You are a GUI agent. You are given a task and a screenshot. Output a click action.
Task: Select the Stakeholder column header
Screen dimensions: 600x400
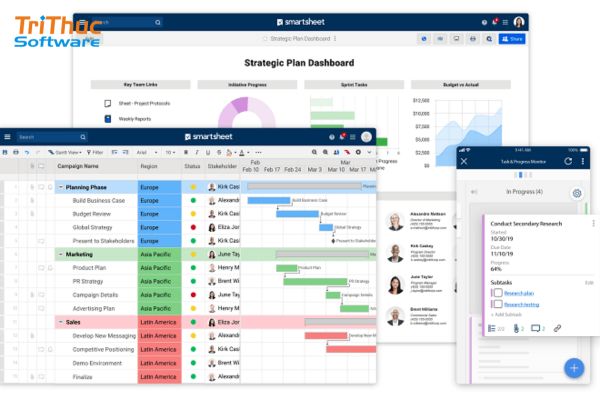(222, 166)
